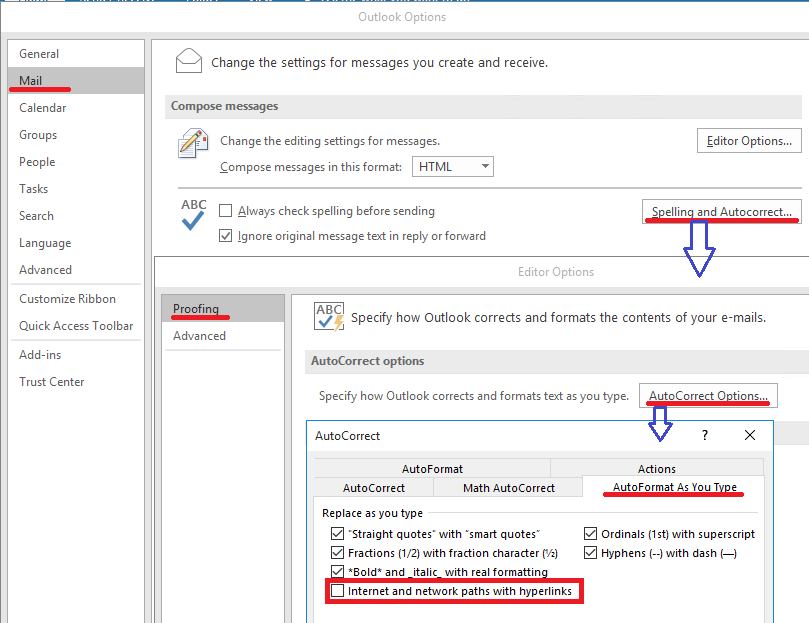
Task: Click the envelope icon beside the mail settings heading
Action: coord(188,61)
